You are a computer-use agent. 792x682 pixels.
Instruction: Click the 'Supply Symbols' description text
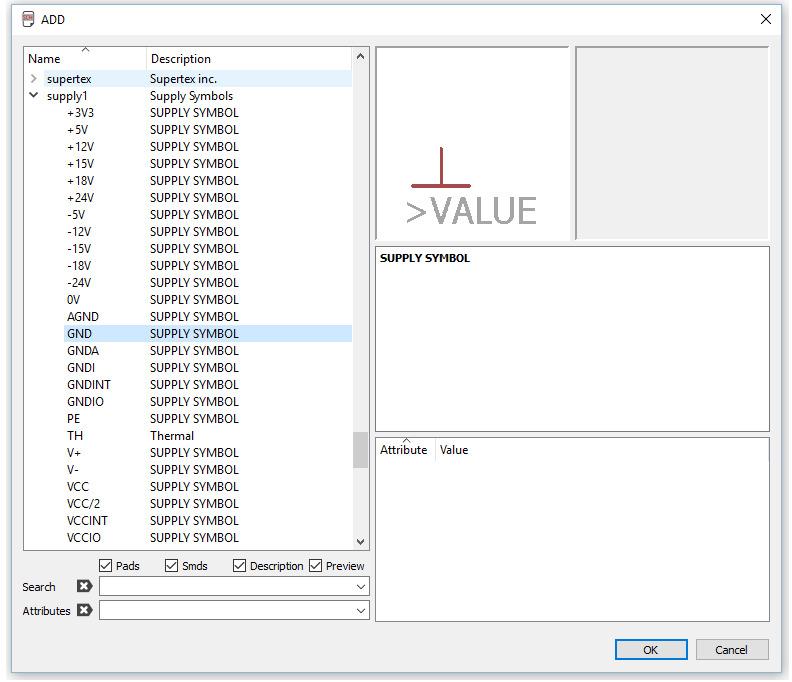pyautogui.click(x=191, y=96)
